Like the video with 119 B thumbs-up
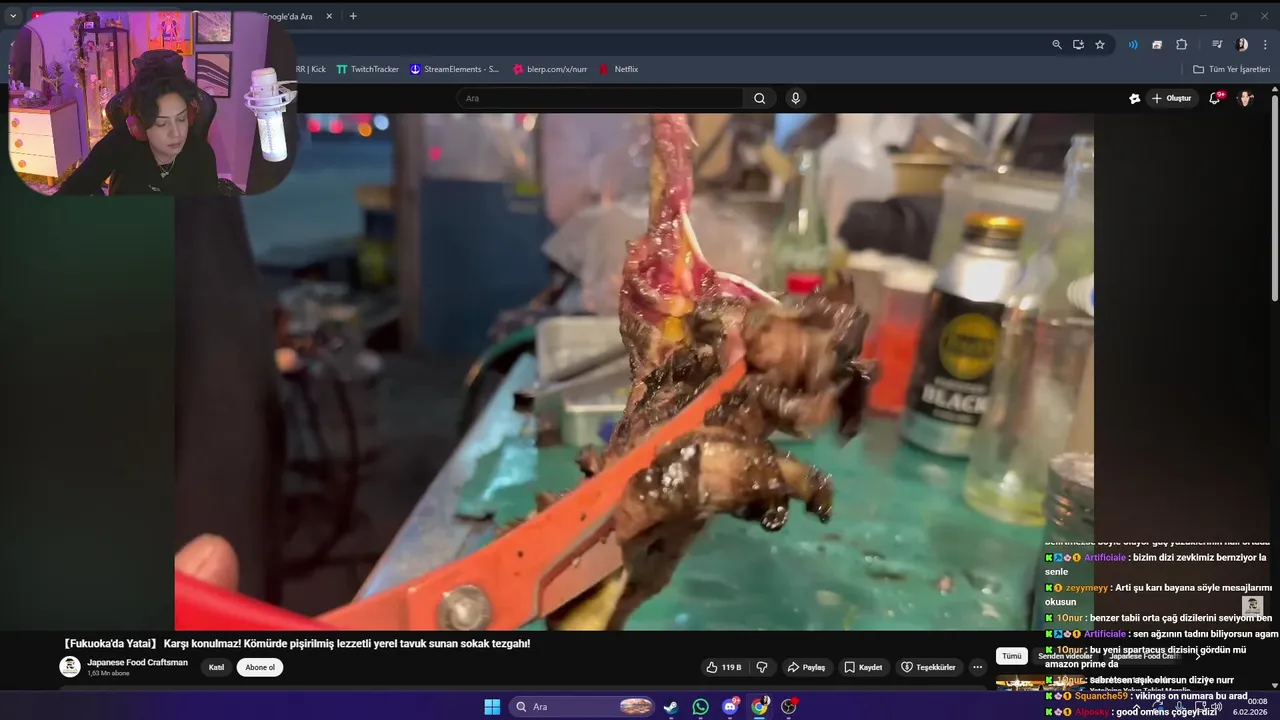The height and width of the screenshot is (720, 1280). point(723,667)
